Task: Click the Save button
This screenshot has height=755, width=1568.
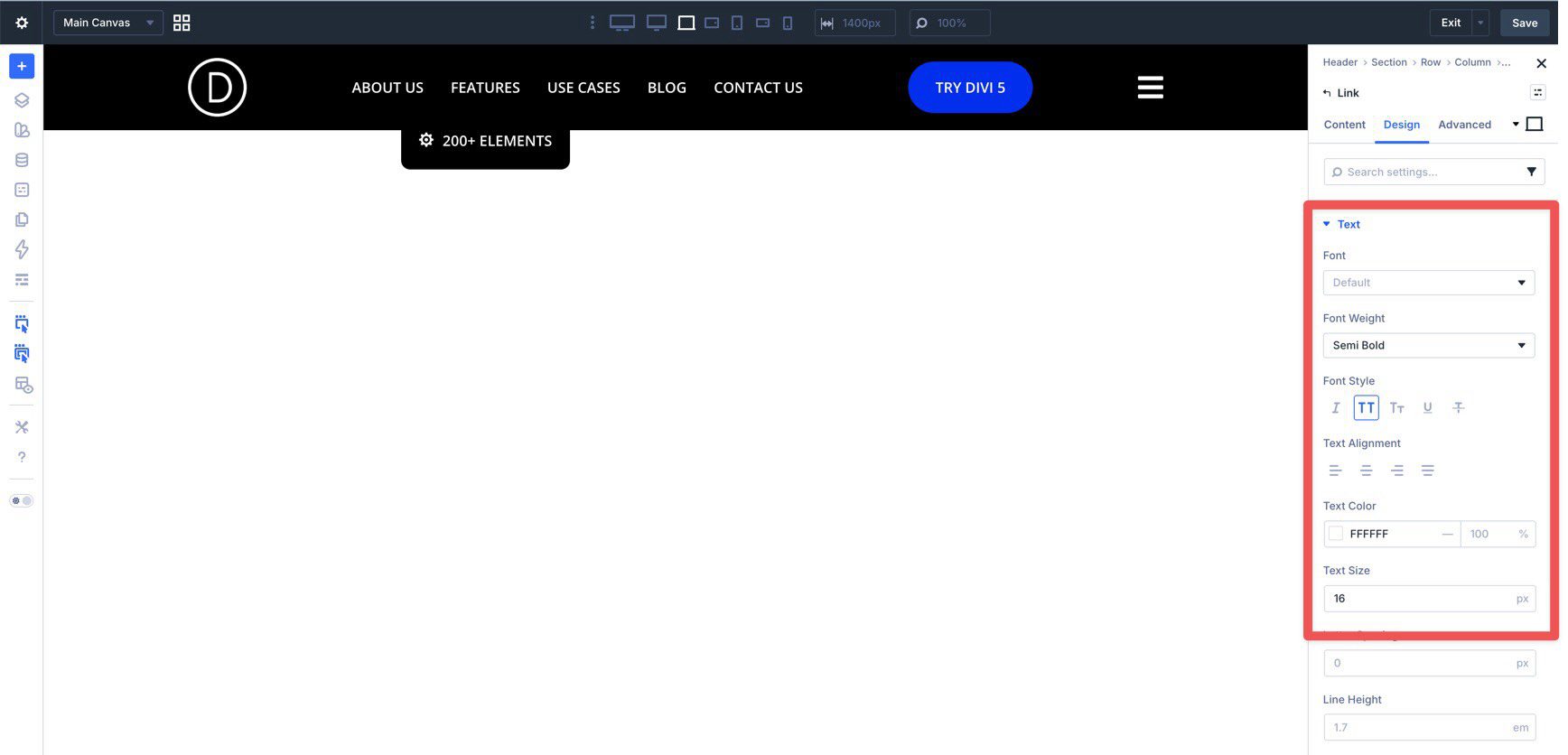Action: tap(1525, 23)
